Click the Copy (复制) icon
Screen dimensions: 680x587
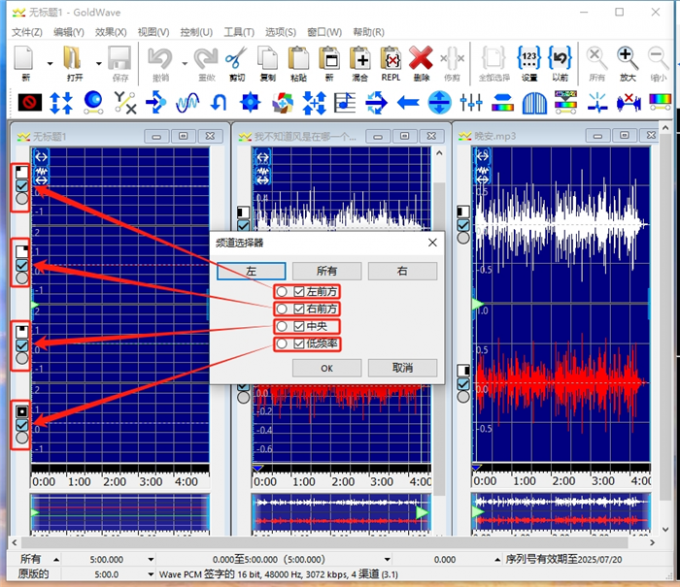pyautogui.click(x=268, y=58)
